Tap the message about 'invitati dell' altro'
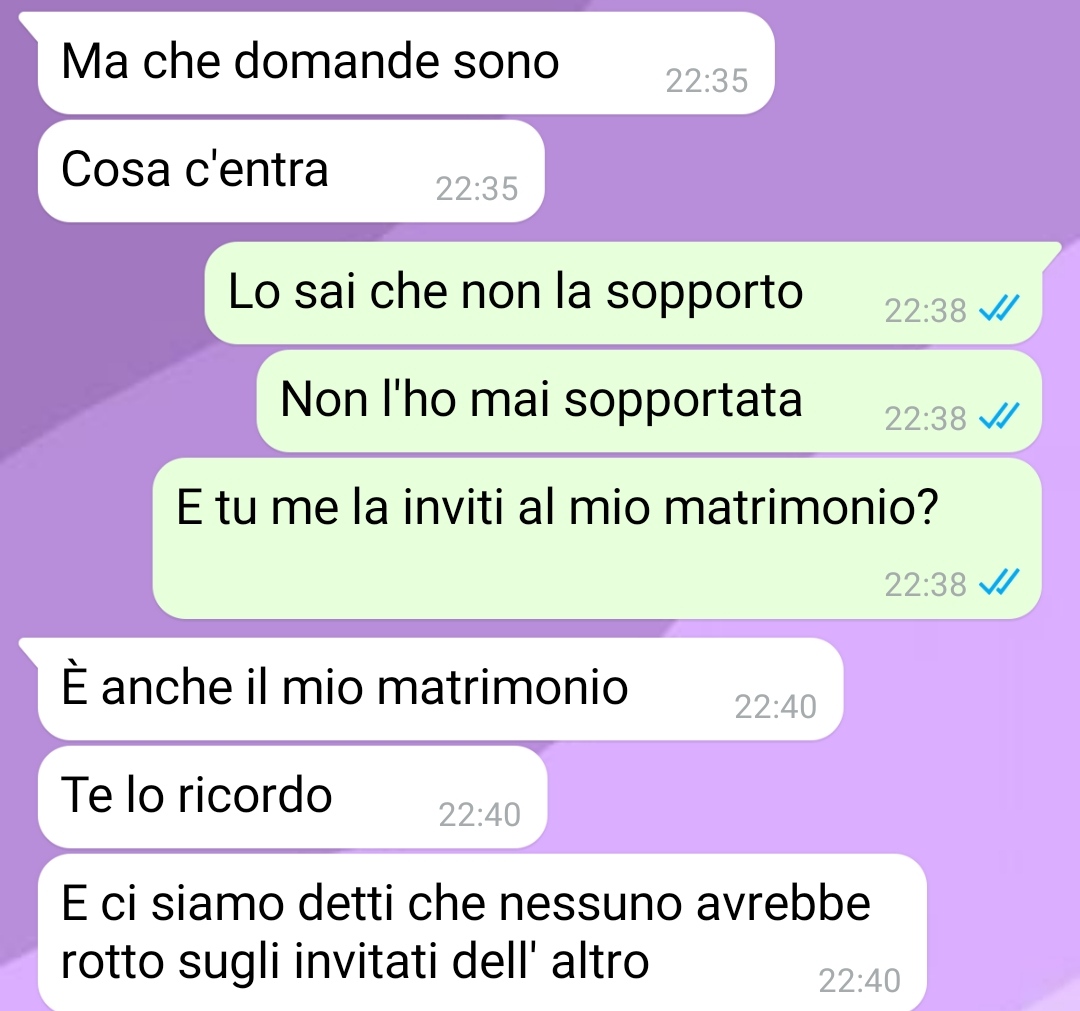Image resolution: width=1080 pixels, height=1011 pixels. pos(482,932)
